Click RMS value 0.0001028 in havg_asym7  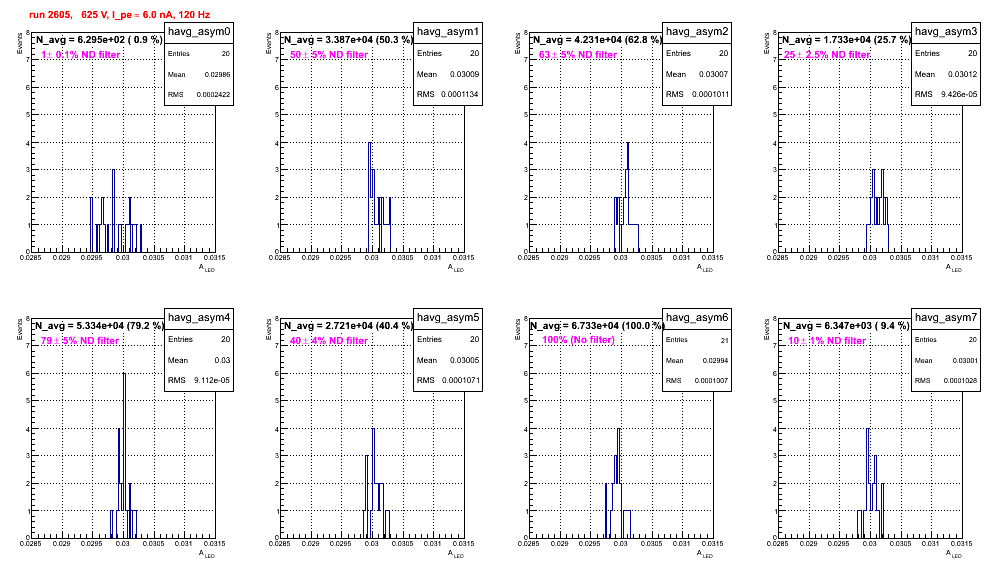(x=960, y=381)
